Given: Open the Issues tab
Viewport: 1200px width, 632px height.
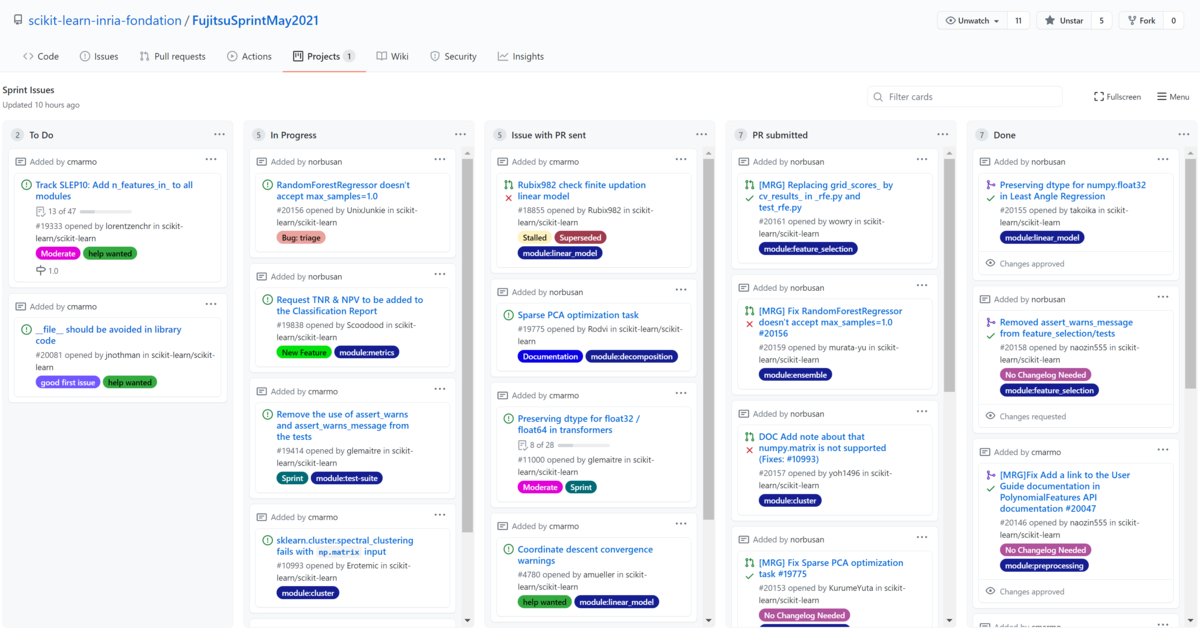Looking at the screenshot, I should point(99,57).
